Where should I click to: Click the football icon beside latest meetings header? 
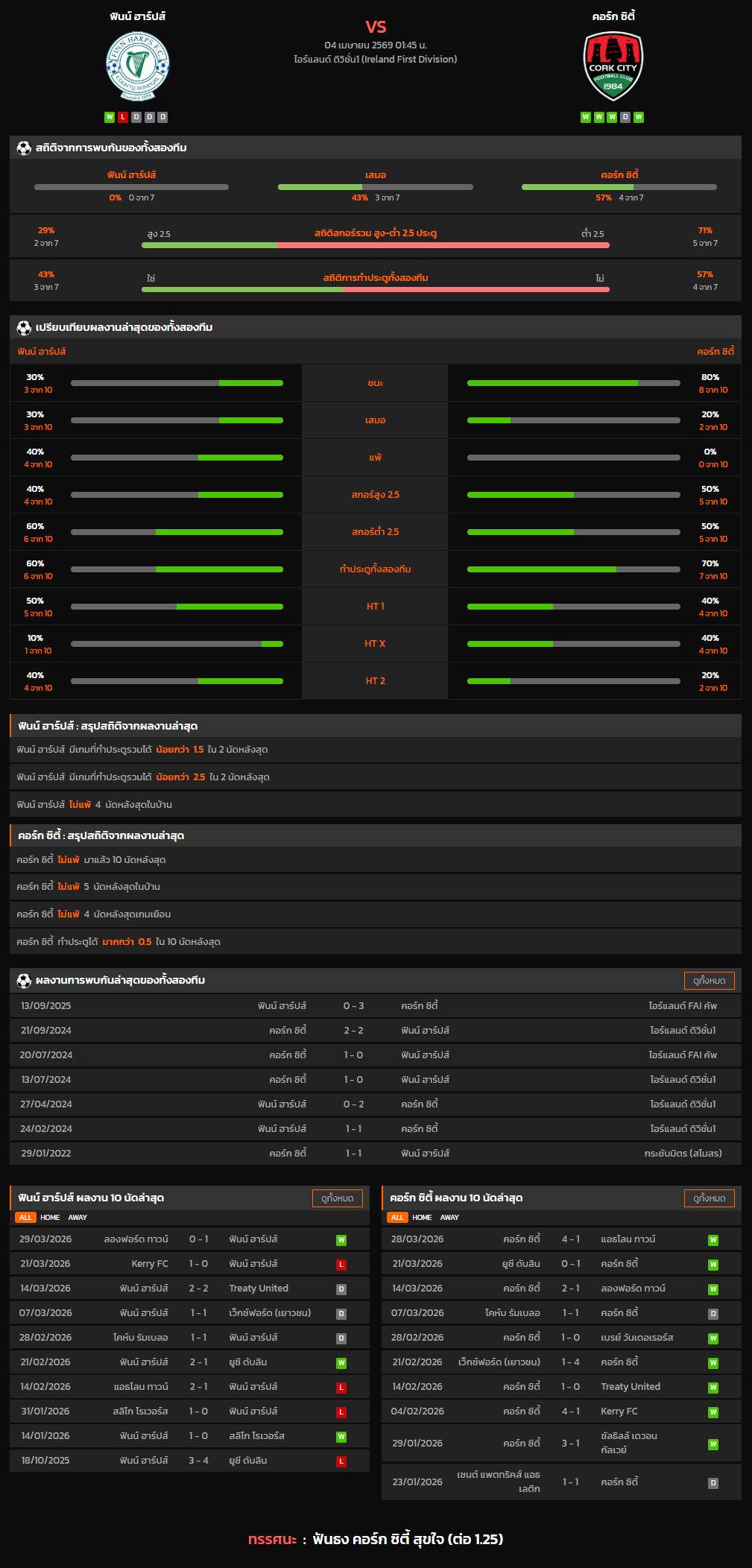click(24, 980)
